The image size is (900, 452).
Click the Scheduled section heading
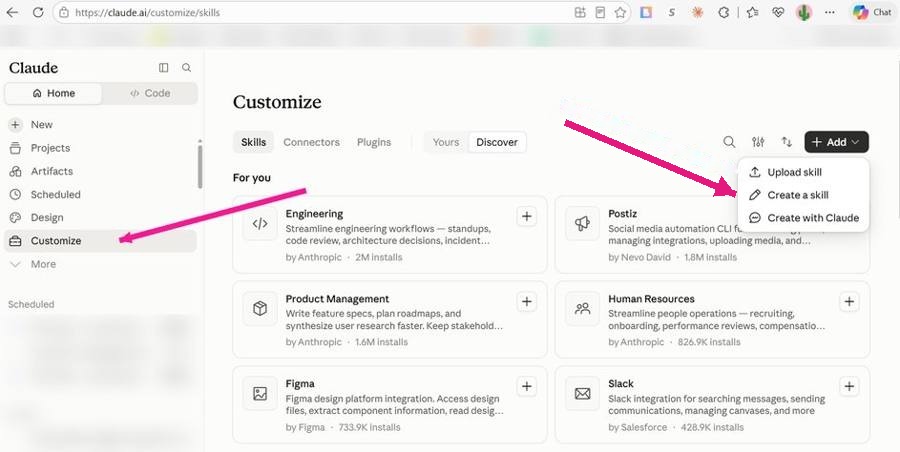31,304
